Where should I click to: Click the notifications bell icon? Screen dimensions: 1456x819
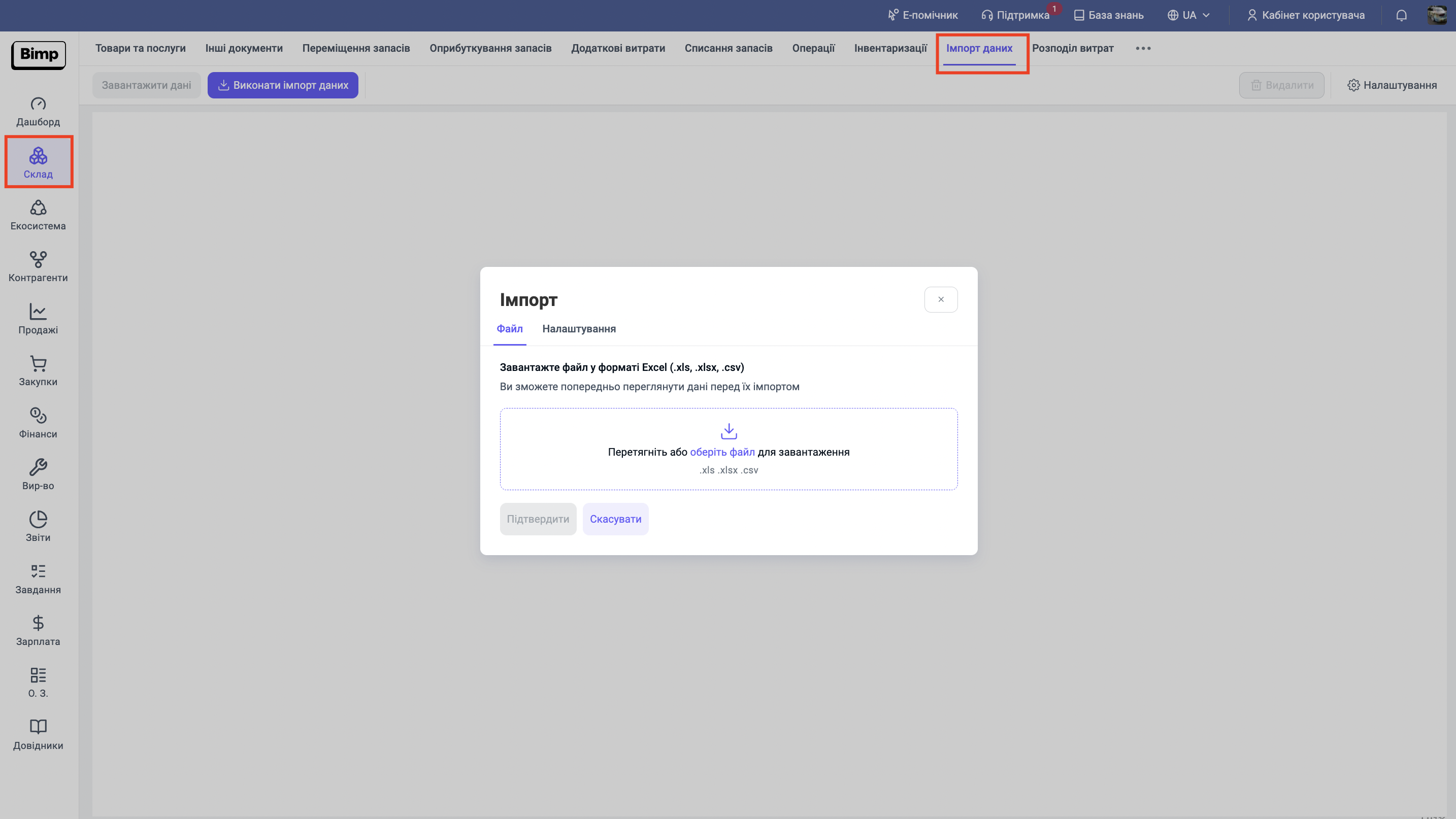(1401, 15)
